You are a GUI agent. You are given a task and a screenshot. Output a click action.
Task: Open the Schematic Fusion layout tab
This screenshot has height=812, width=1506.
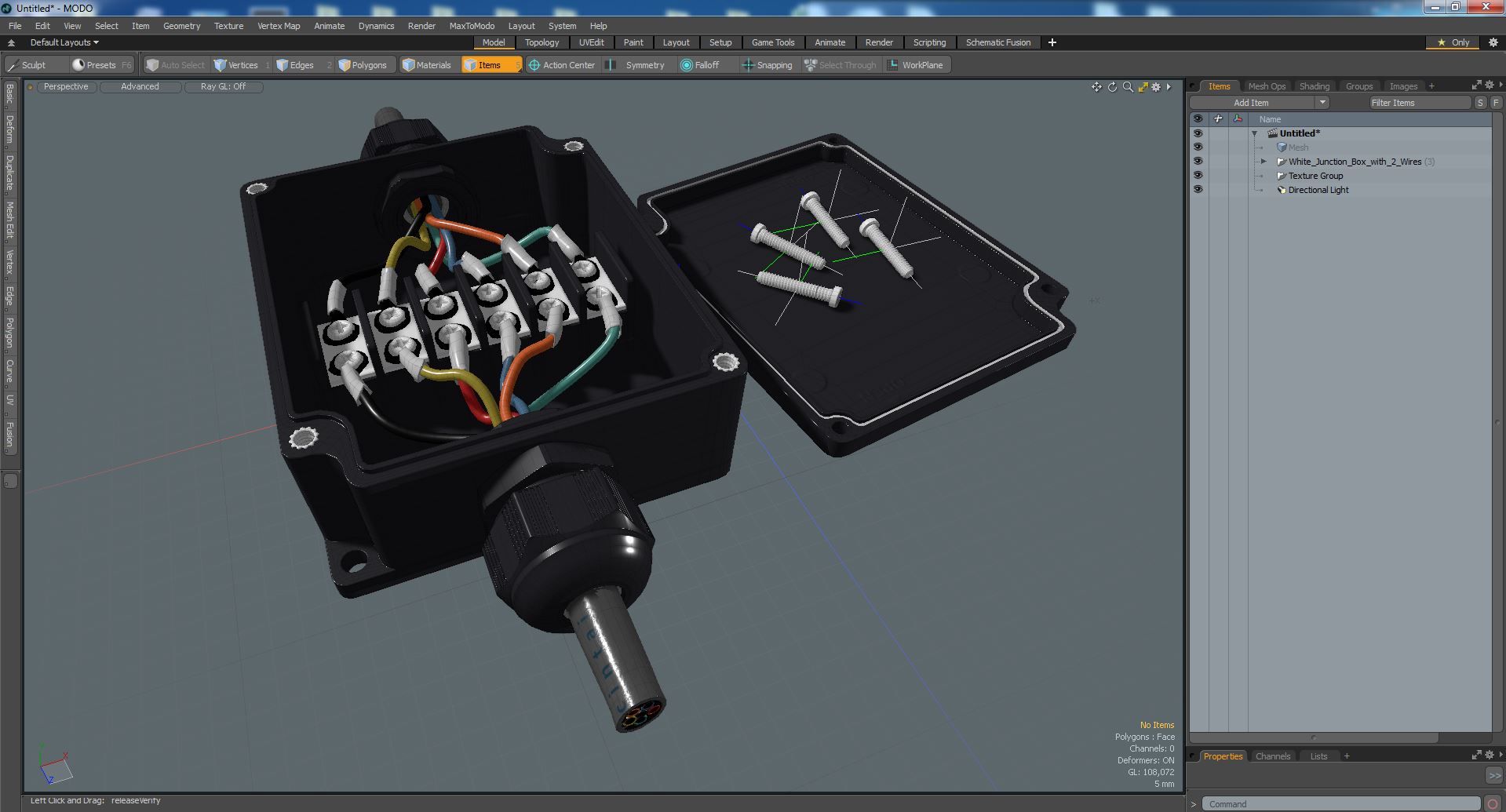point(998,42)
